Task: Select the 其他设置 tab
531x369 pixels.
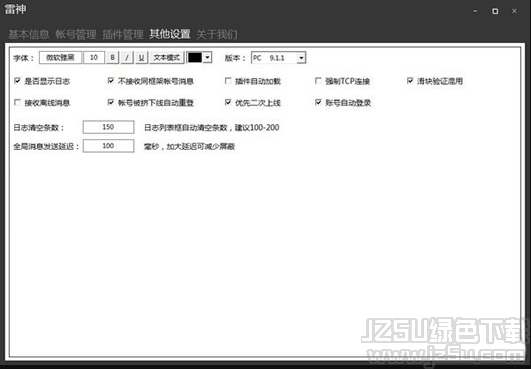Action: pyautogui.click(x=170, y=34)
